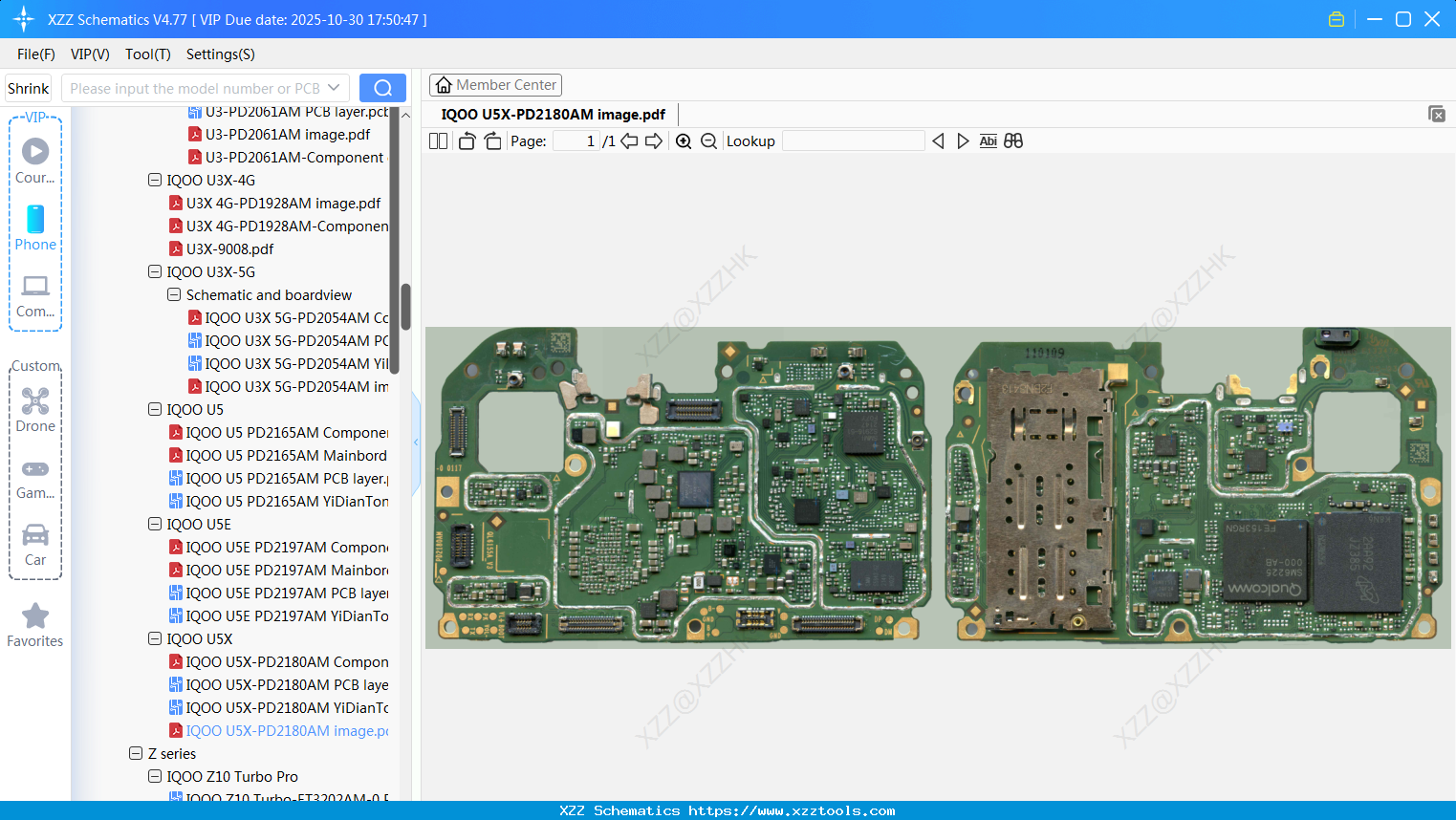This screenshot has height=820, width=1456.
Task: Collapse the Schematic and boardview node
Action: [x=174, y=294]
